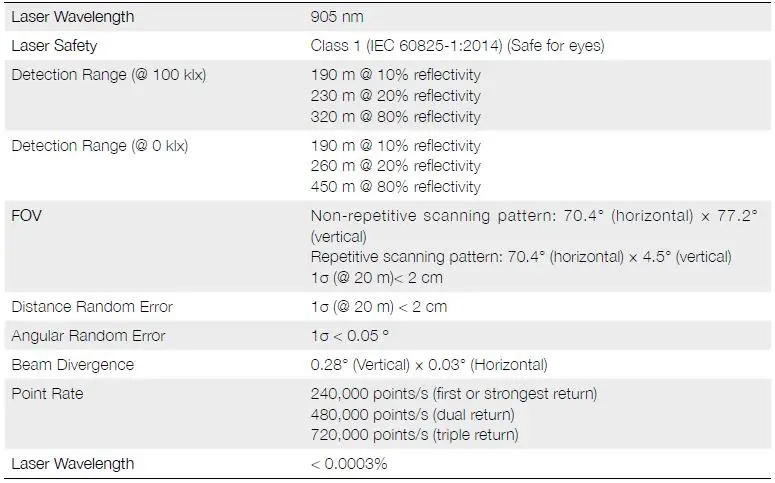Viewport: 775px width, 483px height.
Task: Click the "Point Rate" row label
Action: (47, 394)
